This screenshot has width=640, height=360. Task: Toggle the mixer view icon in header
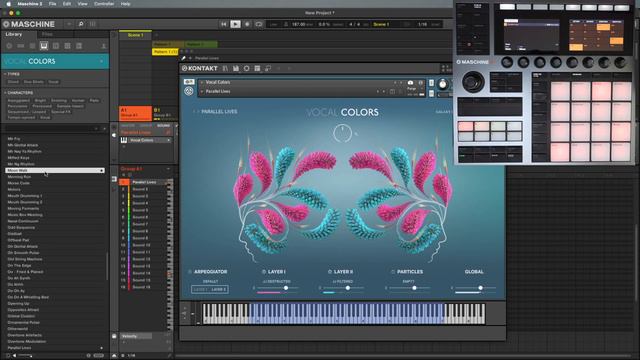93,24
